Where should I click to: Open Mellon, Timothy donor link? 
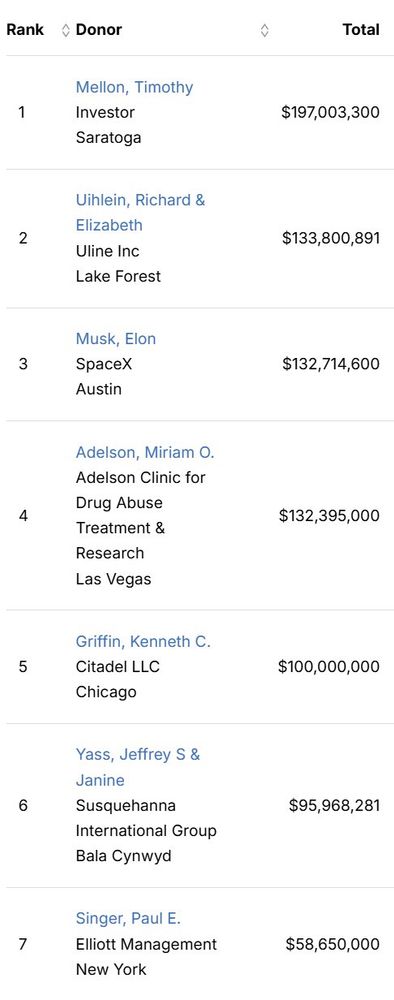point(135,87)
